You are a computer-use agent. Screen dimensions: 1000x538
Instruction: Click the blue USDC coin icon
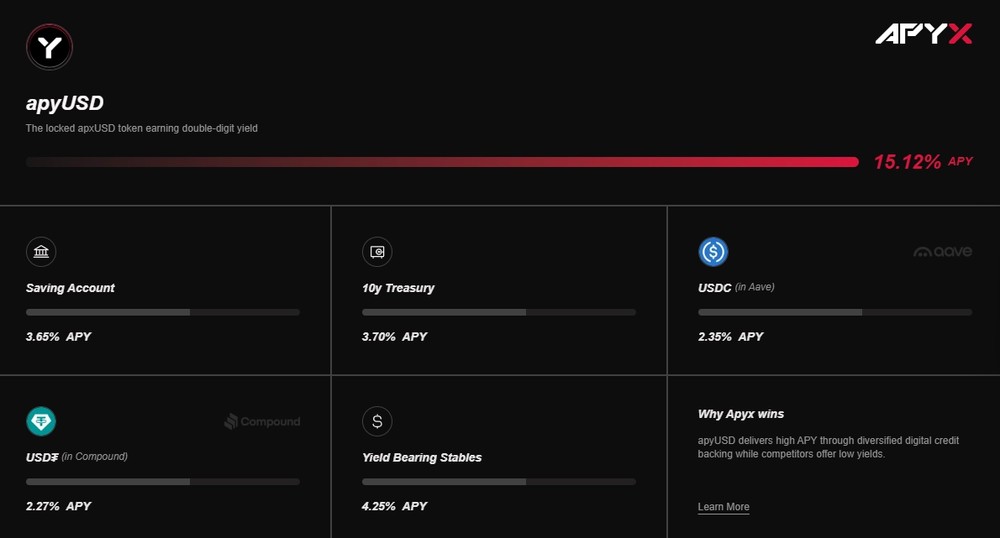[x=713, y=252]
